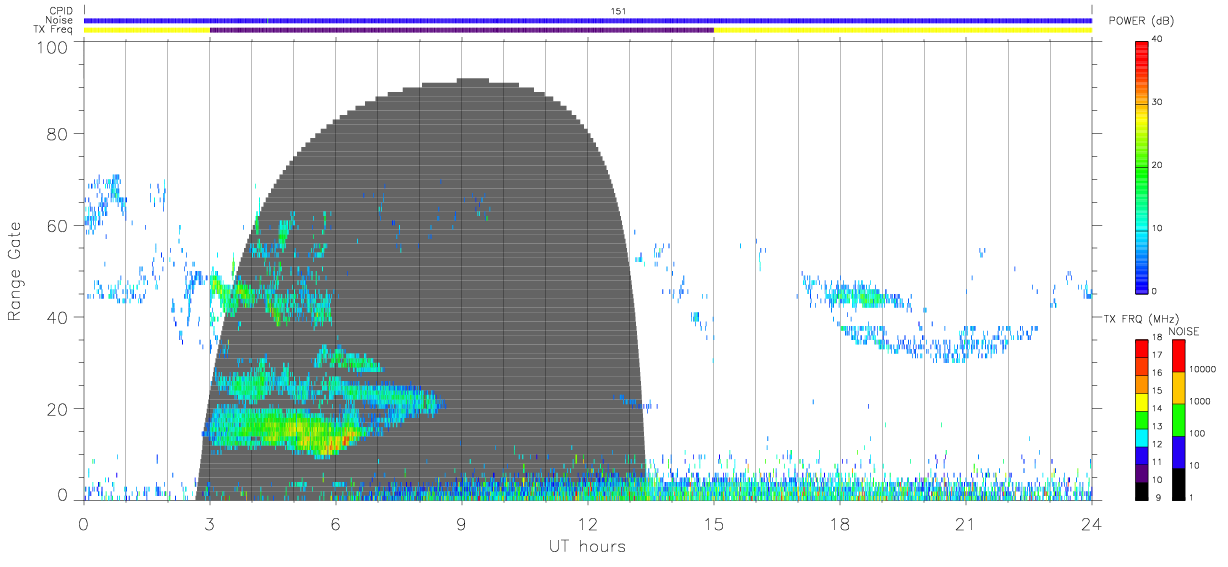This screenshot has width=1228, height=567.
Task: Click the purple segment of TX Freq strip
Action: (461, 30)
